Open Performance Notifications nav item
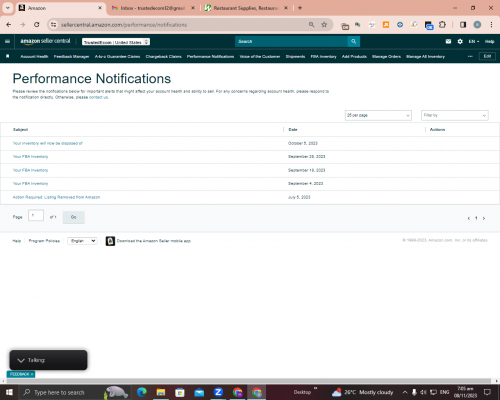This screenshot has height=400, width=500. pos(210,57)
